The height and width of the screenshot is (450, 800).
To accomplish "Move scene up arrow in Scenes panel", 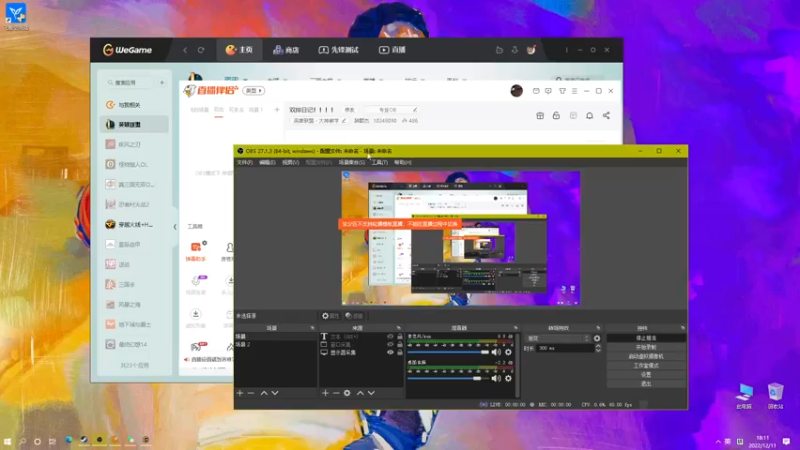I will click(x=264, y=393).
